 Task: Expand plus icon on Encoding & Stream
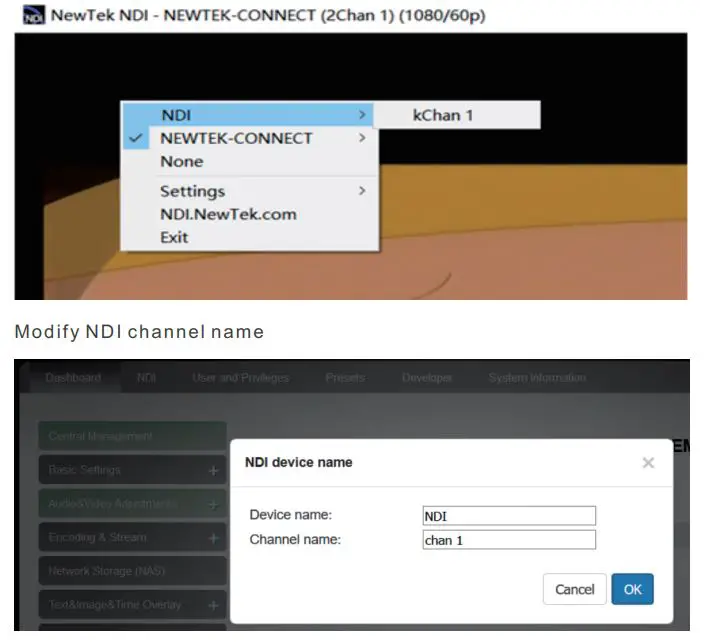point(213,538)
